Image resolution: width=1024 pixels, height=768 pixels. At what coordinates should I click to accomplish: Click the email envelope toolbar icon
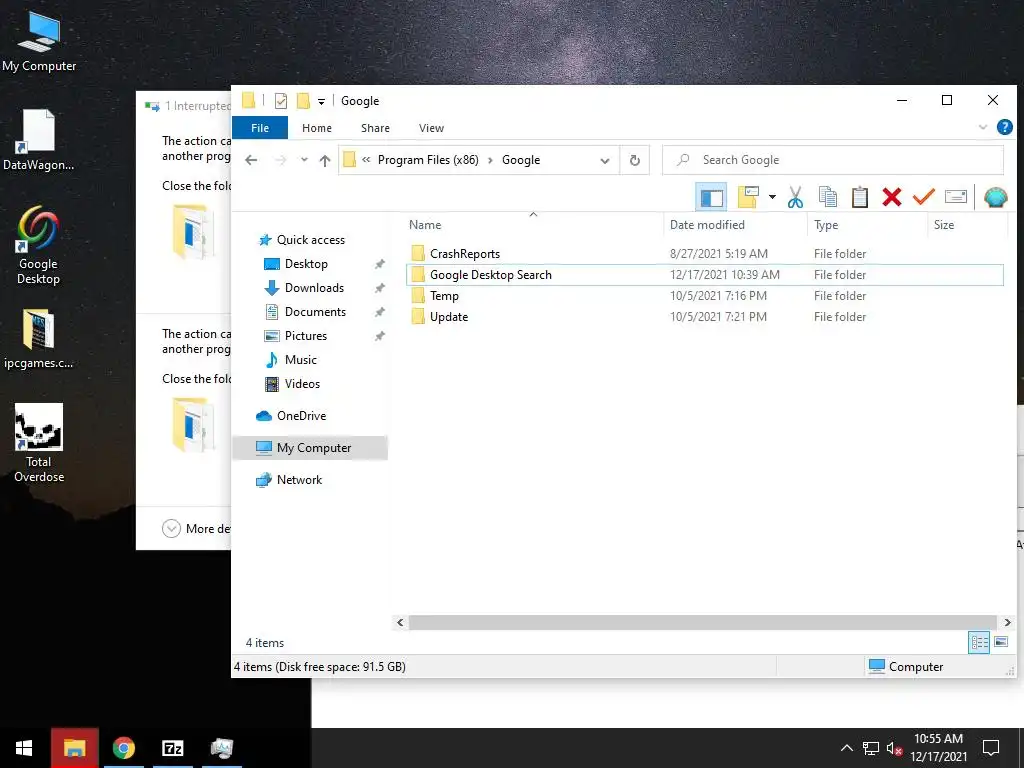(955, 197)
